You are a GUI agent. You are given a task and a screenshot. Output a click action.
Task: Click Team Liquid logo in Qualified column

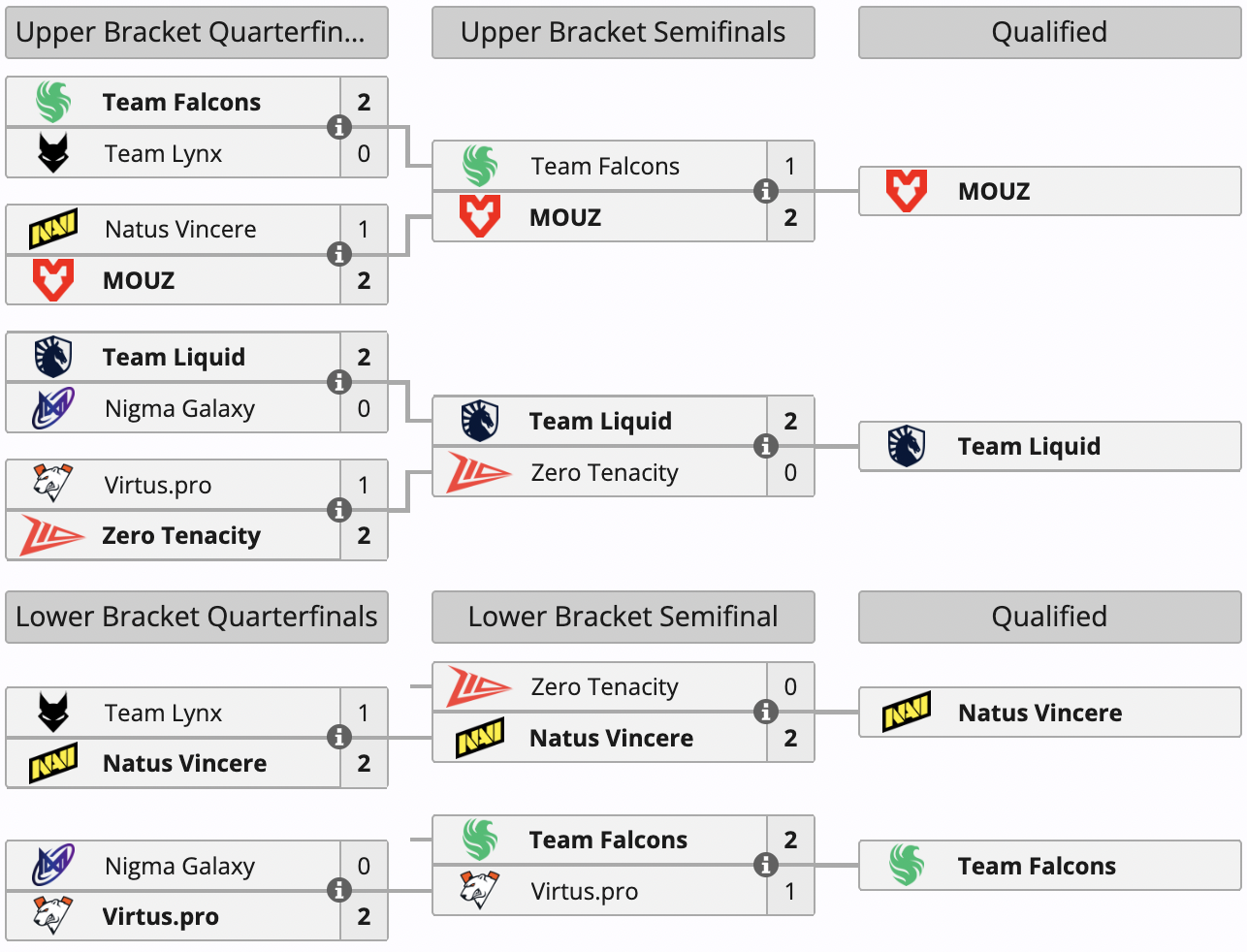point(906,446)
